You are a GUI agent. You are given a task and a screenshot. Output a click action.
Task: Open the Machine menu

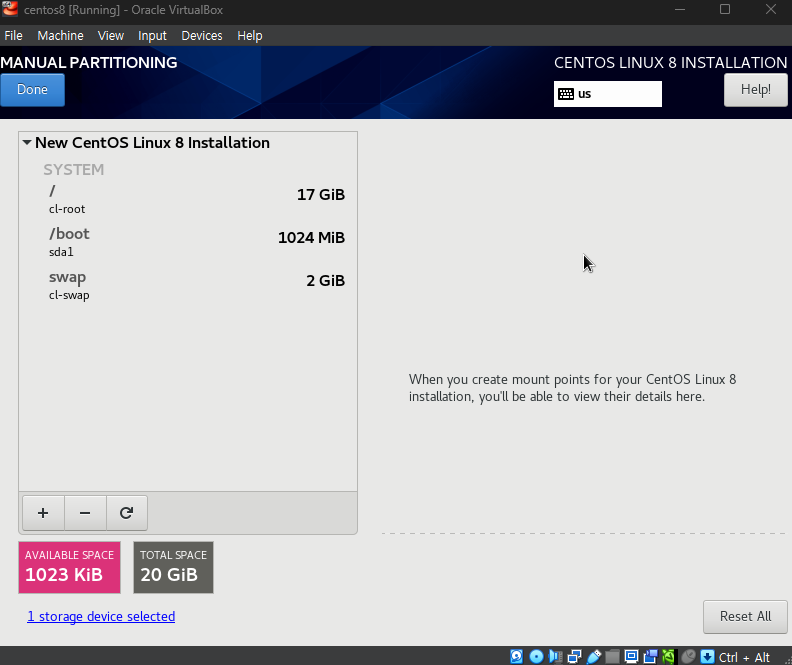point(60,36)
